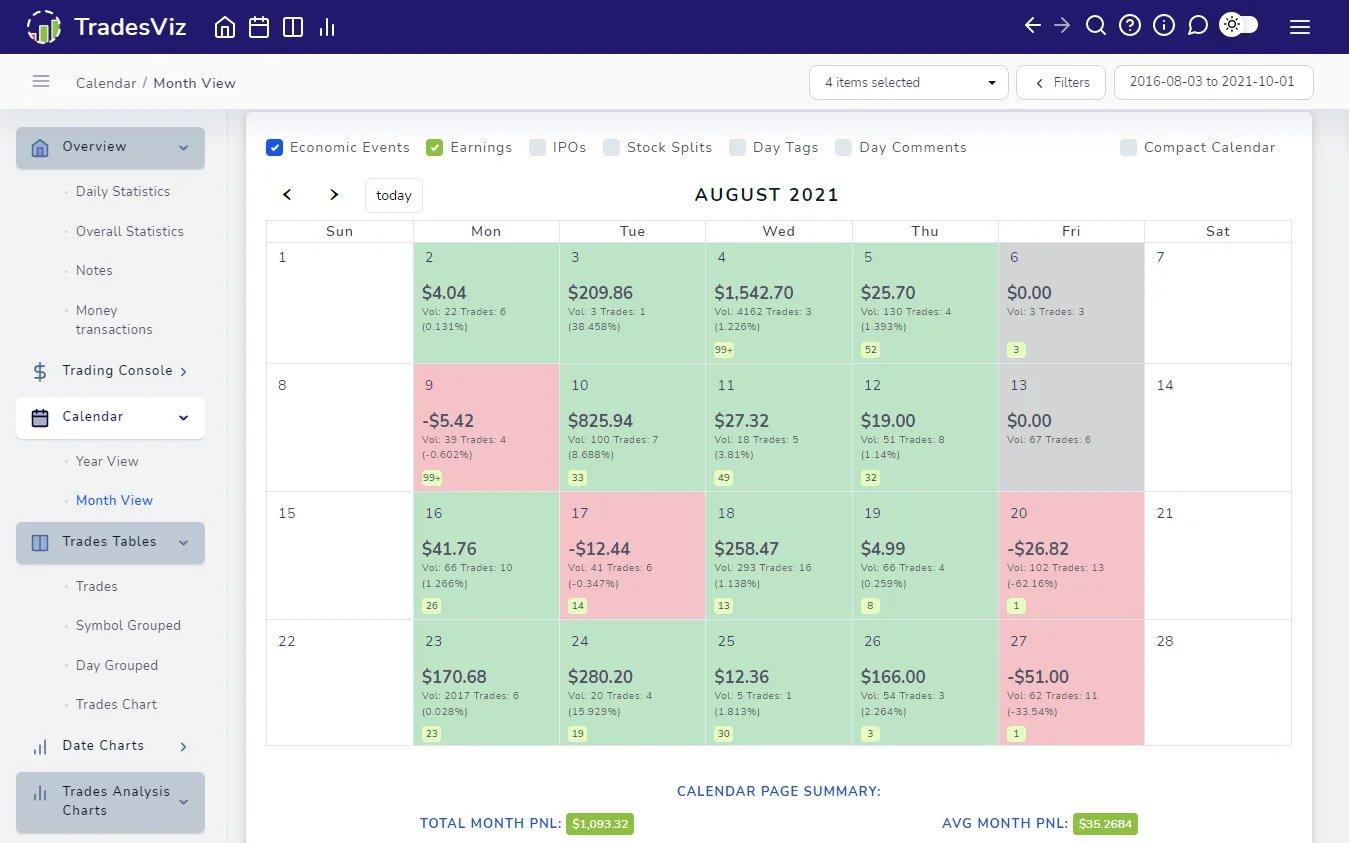The height and width of the screenshot is (843, 1349).
Task: Uncheck the Economic Events checkbox
Action: point(274,148)
